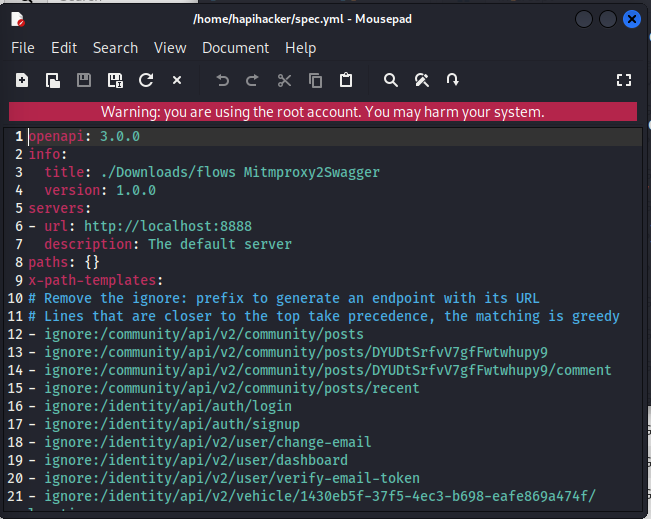Open the Find and Replace tool icon
Screen dimensions: 651x519
pyautogui.click(x=422, y=80)
